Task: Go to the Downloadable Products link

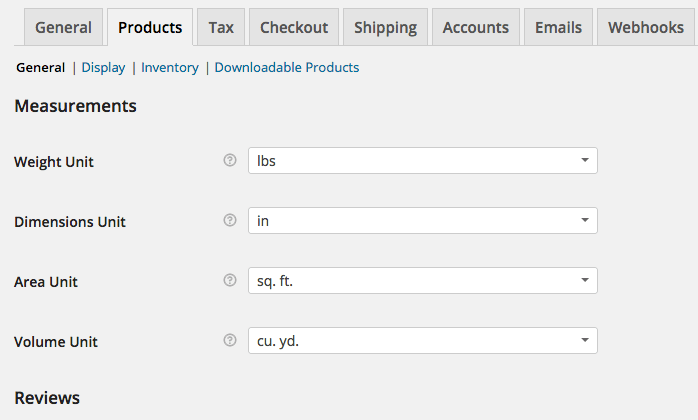Action: pos(287,68)
